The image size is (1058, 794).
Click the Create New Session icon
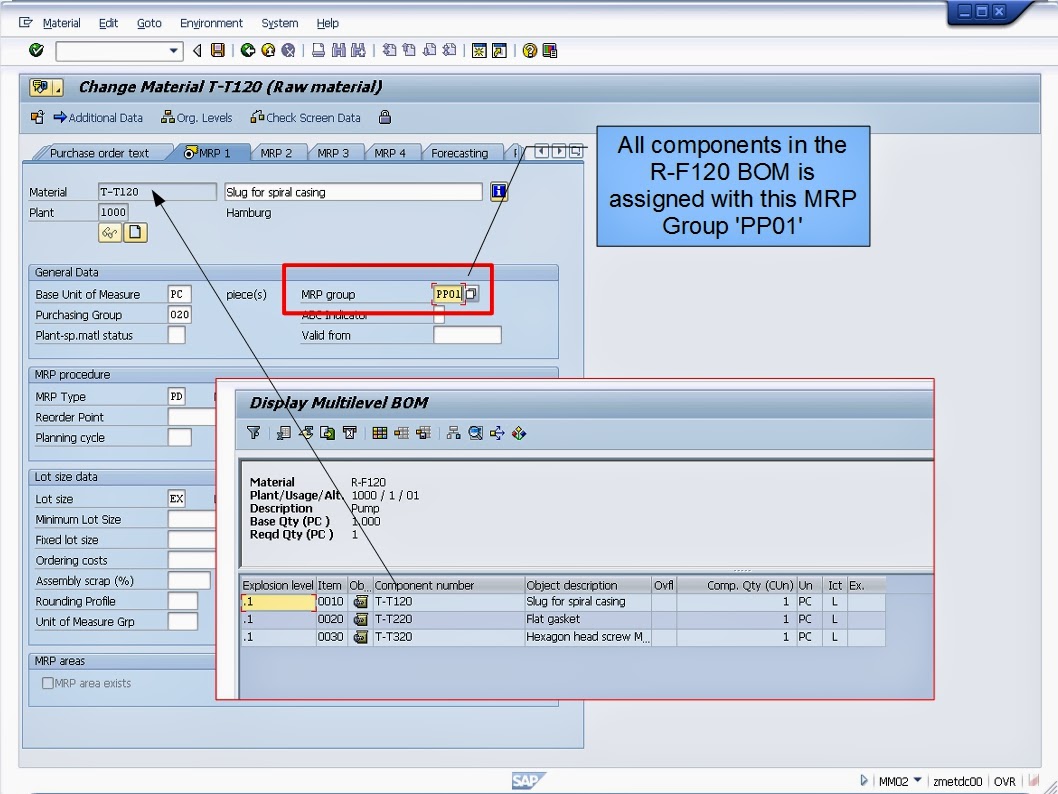(479, 51)
